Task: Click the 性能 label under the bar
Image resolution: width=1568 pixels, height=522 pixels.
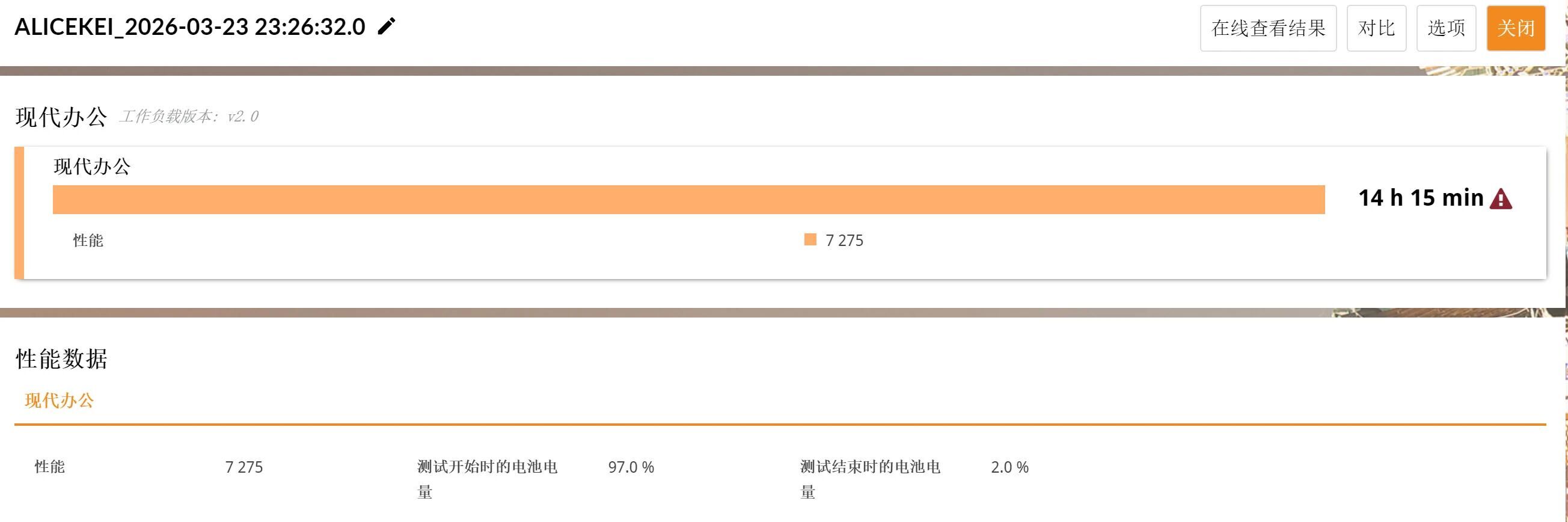Action: (88, 241)
